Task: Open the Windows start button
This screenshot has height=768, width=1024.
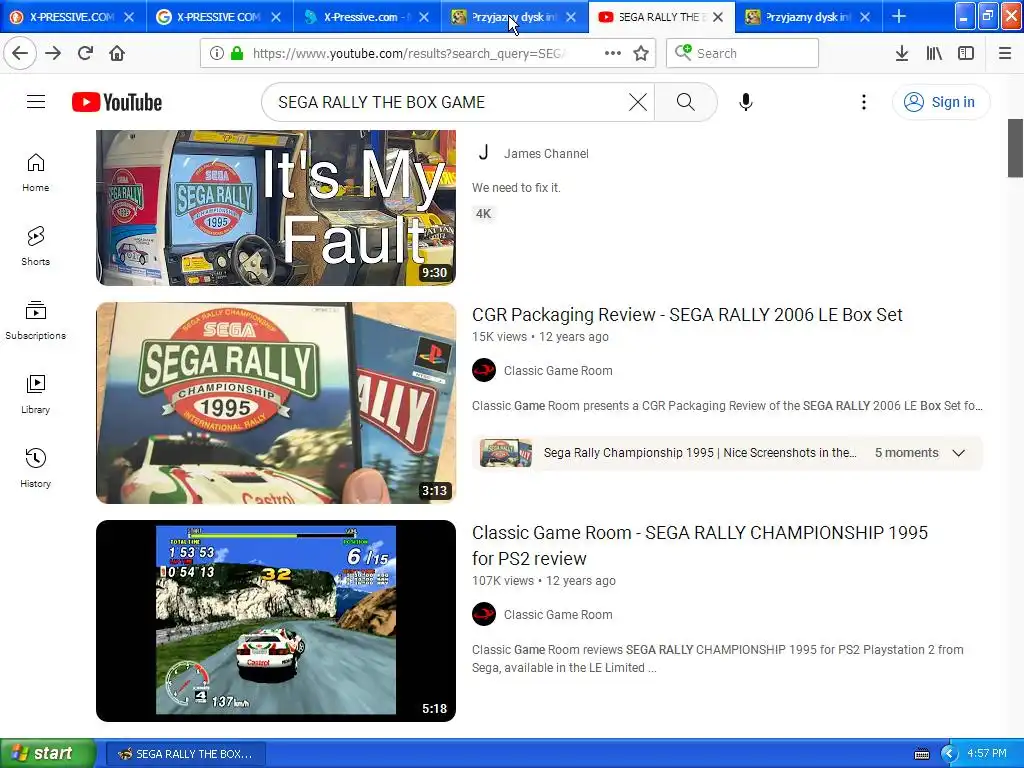Action: 47,753
